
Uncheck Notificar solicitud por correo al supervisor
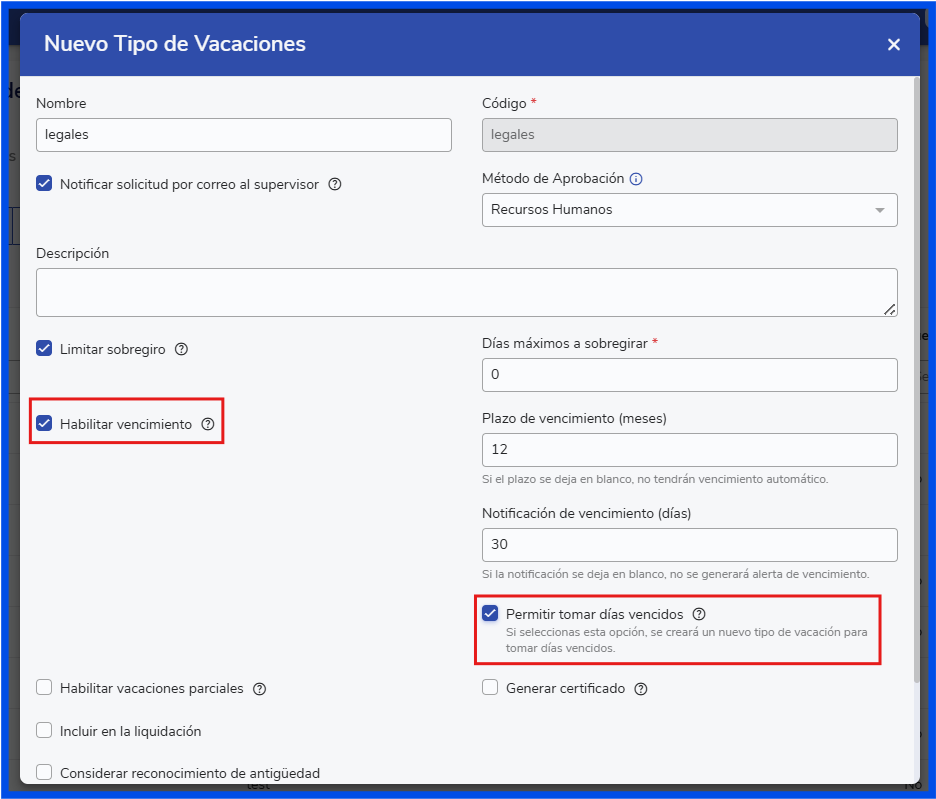pyautogui.click(x=44, y=184)
